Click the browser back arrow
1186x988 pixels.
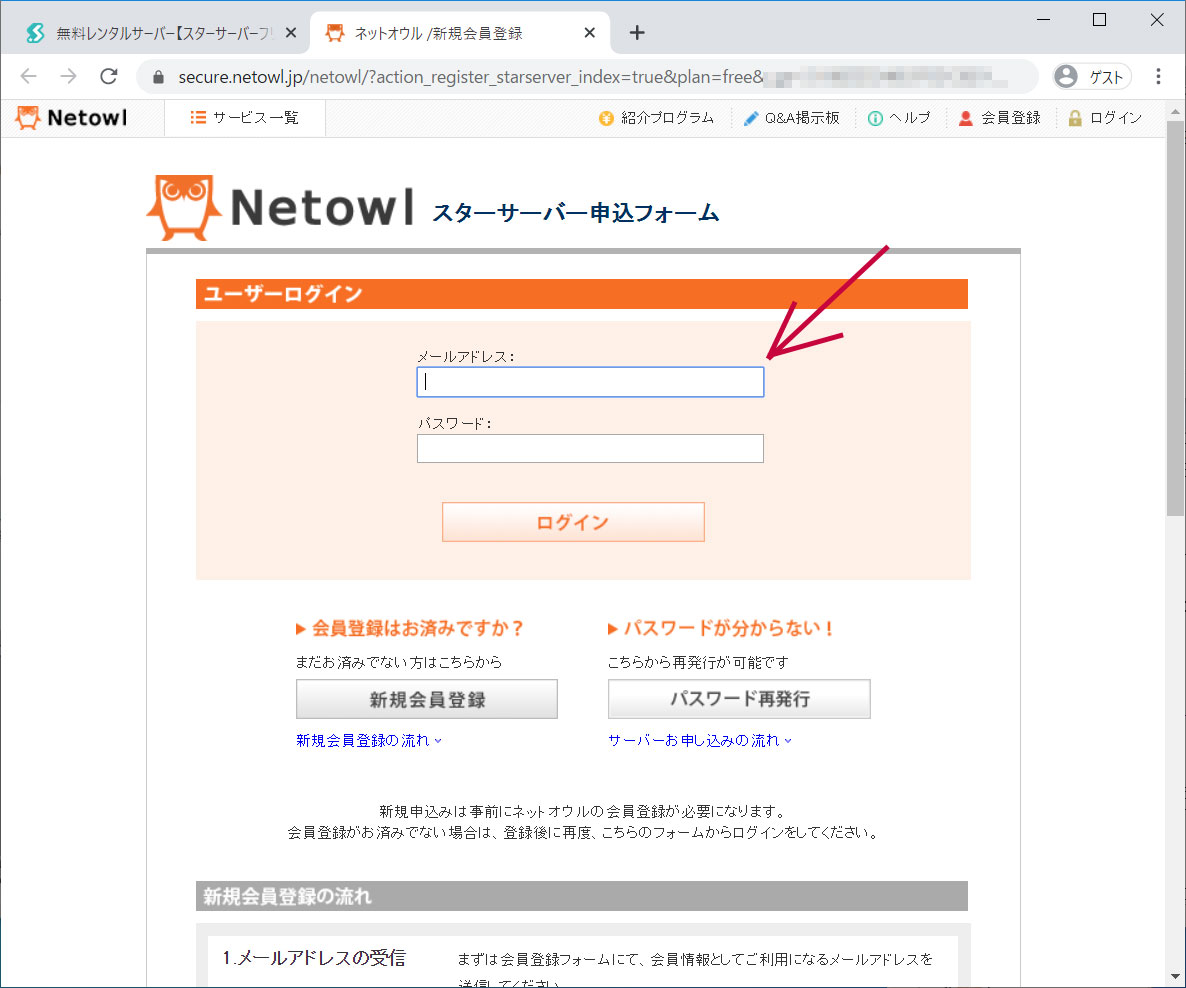[29, 76]
